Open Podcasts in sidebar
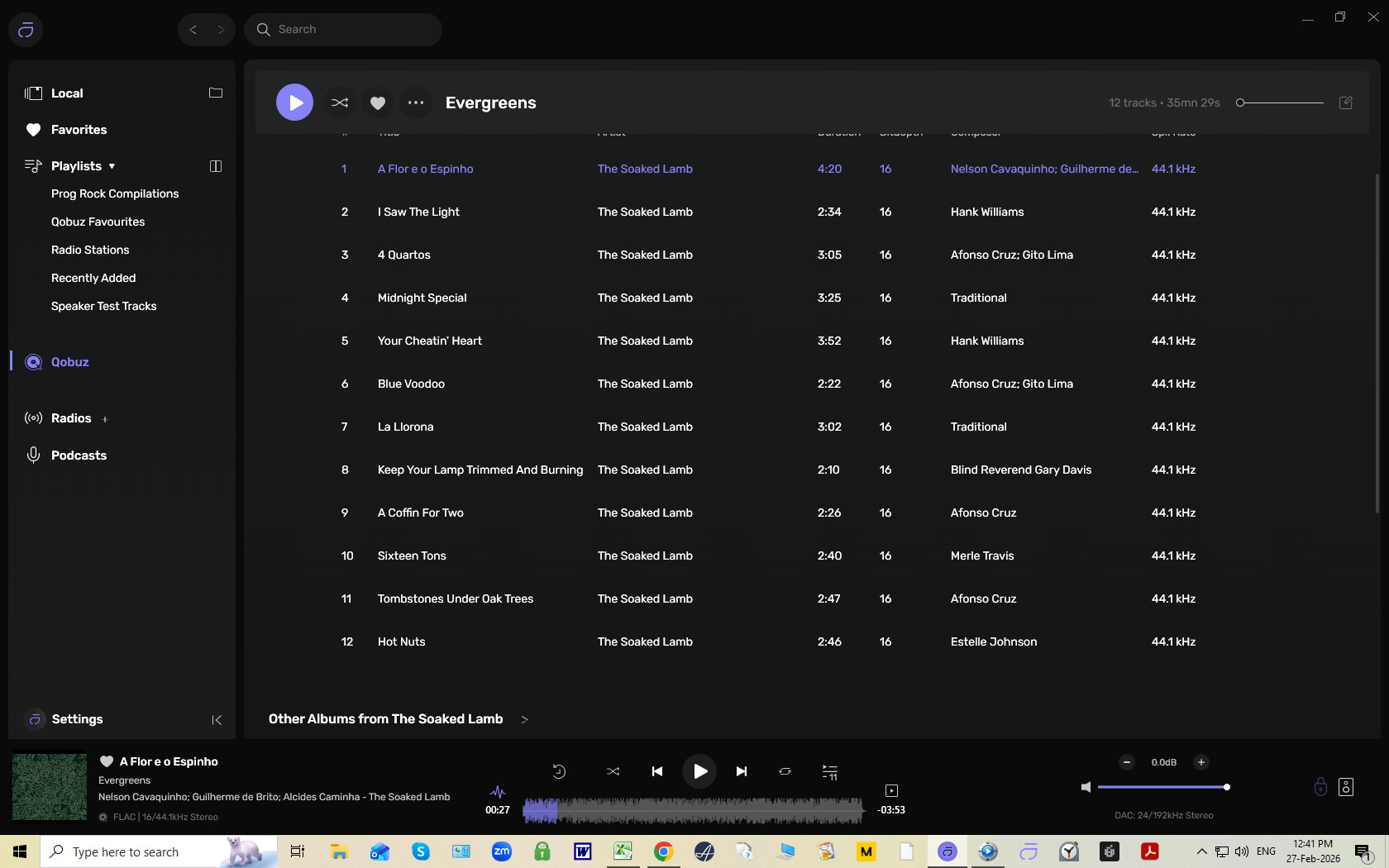1389x868 pixels. [x=79, y=455]
